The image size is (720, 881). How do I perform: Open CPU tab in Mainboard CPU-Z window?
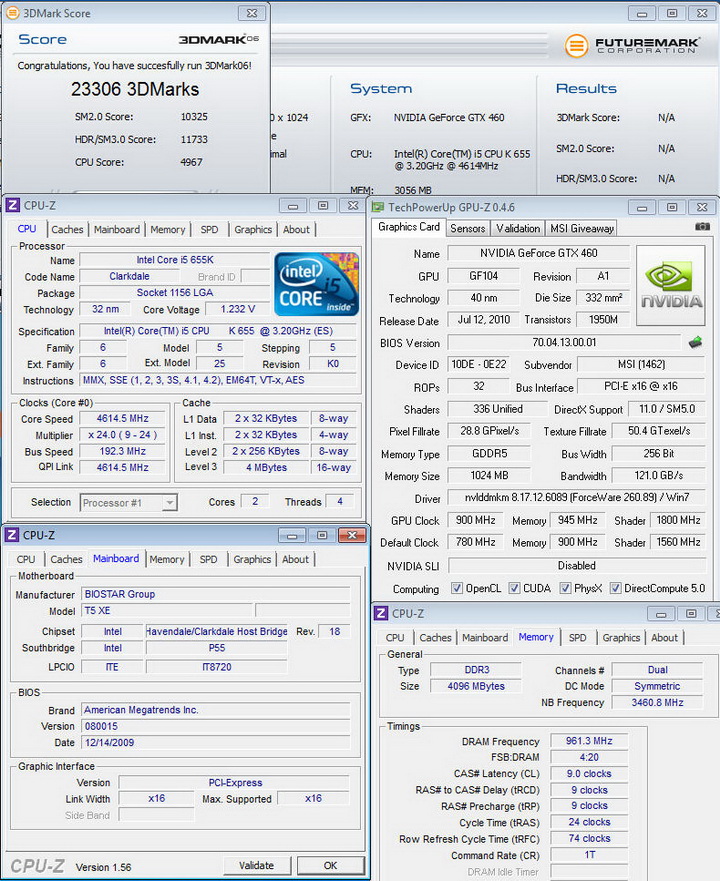coord(26,559)
